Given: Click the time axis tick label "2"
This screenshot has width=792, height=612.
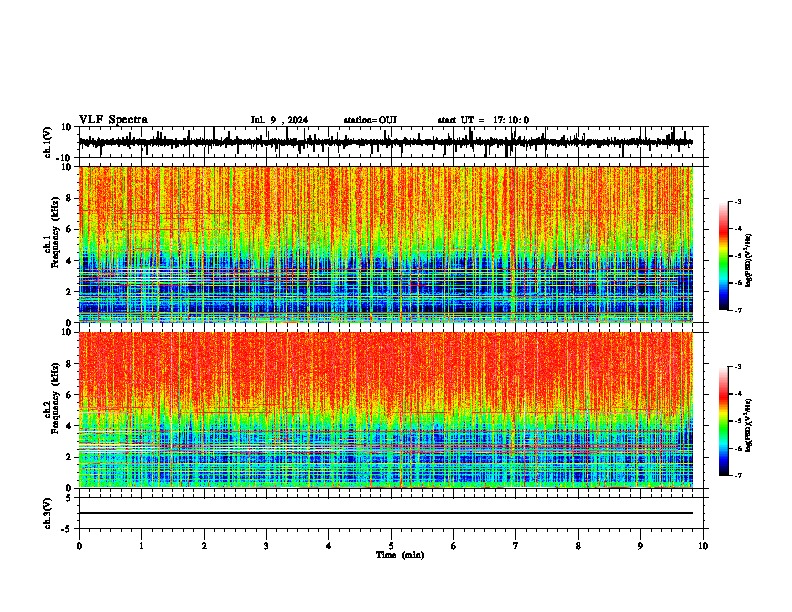Looking at the screenshot, I should pyautogui.click(x=204, y=546).
